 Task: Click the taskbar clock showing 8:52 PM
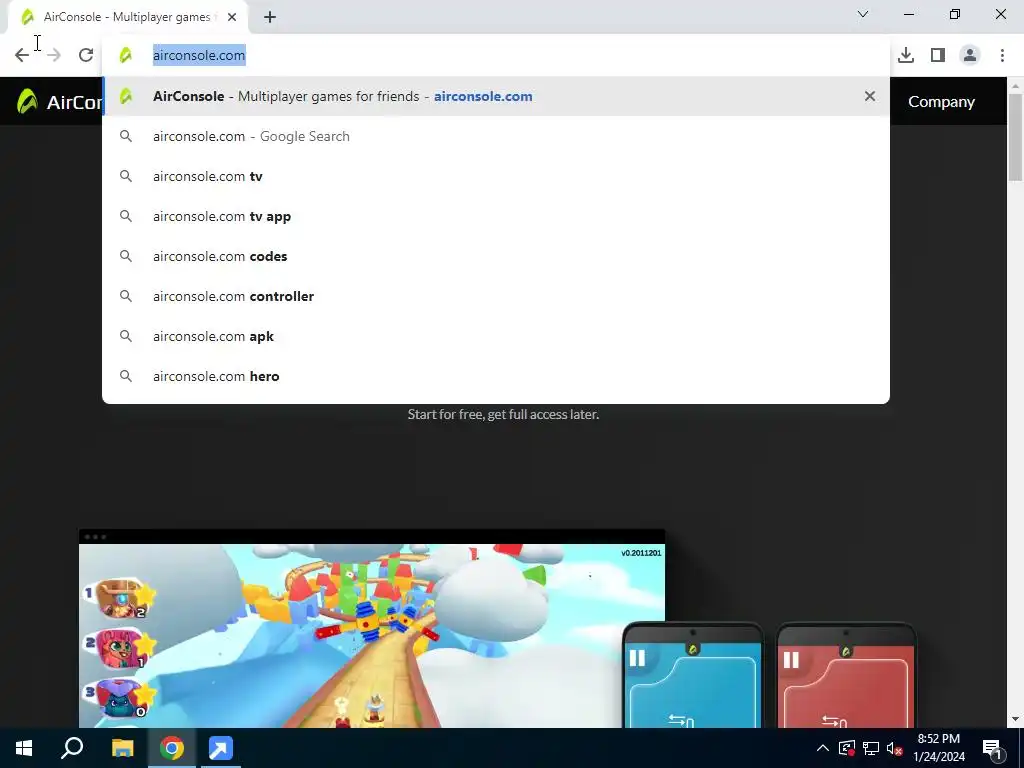pos(938,748)
